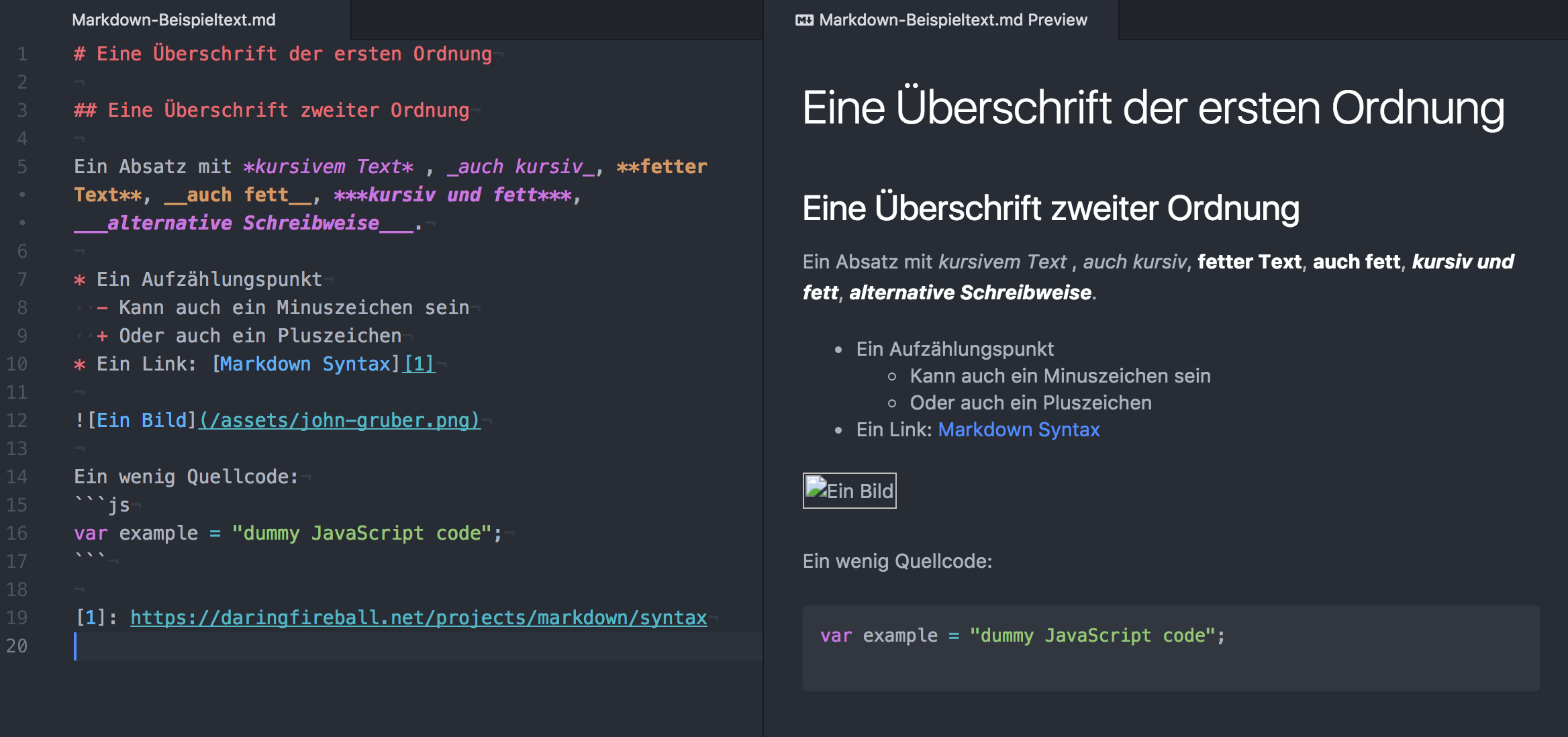Click the daringfireball.net URL on line 19
This screenshot has height=737, width=1568.
click(419, 618)
